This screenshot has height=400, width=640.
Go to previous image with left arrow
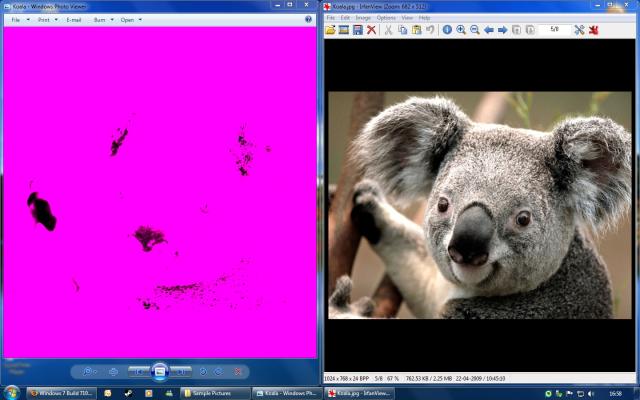489,30
